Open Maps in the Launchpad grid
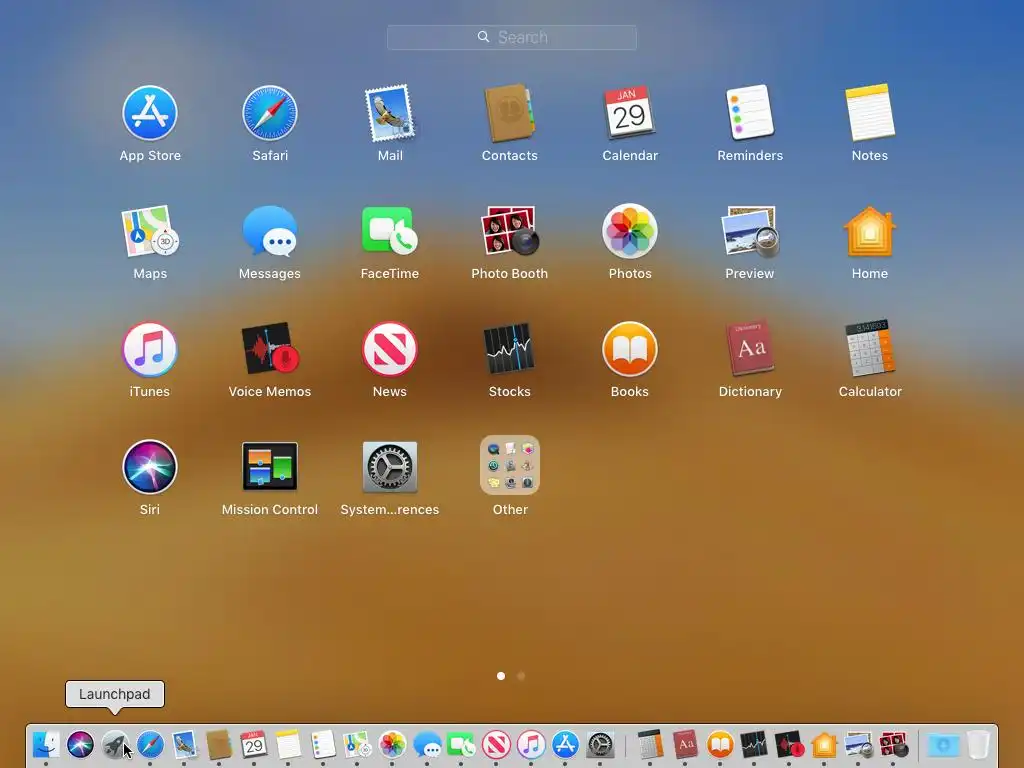 [x=150, y=231]
